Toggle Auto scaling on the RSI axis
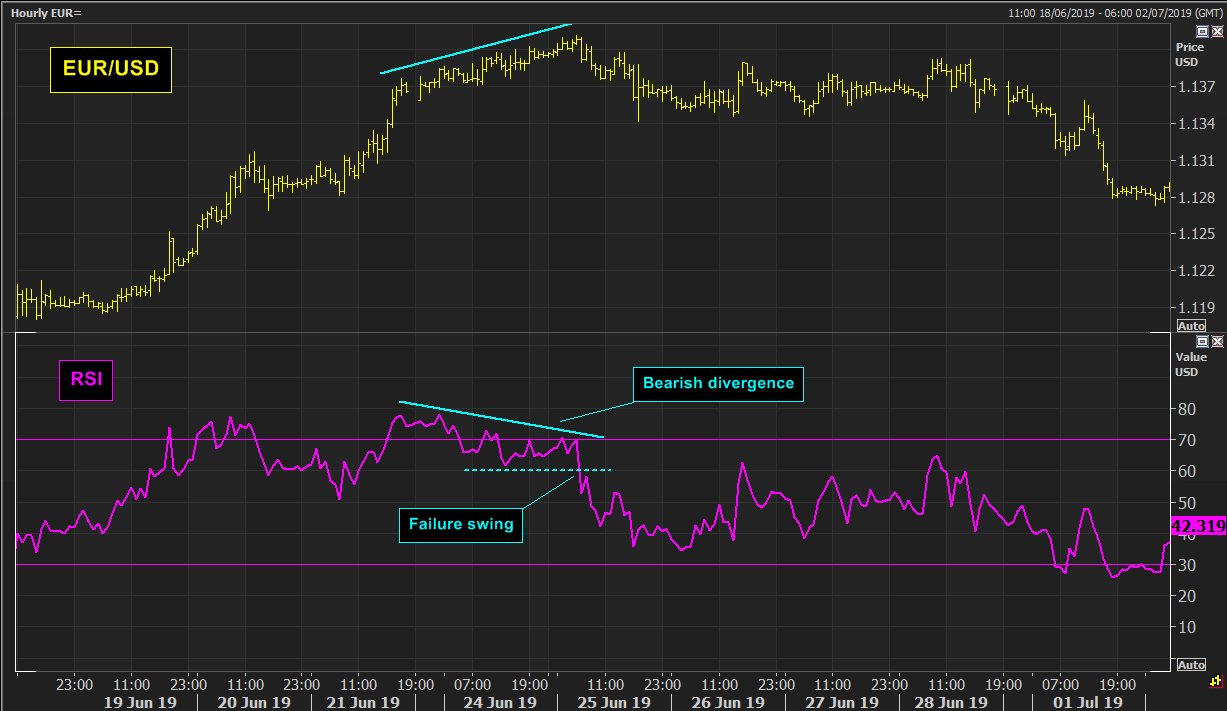 (1191, 665)
